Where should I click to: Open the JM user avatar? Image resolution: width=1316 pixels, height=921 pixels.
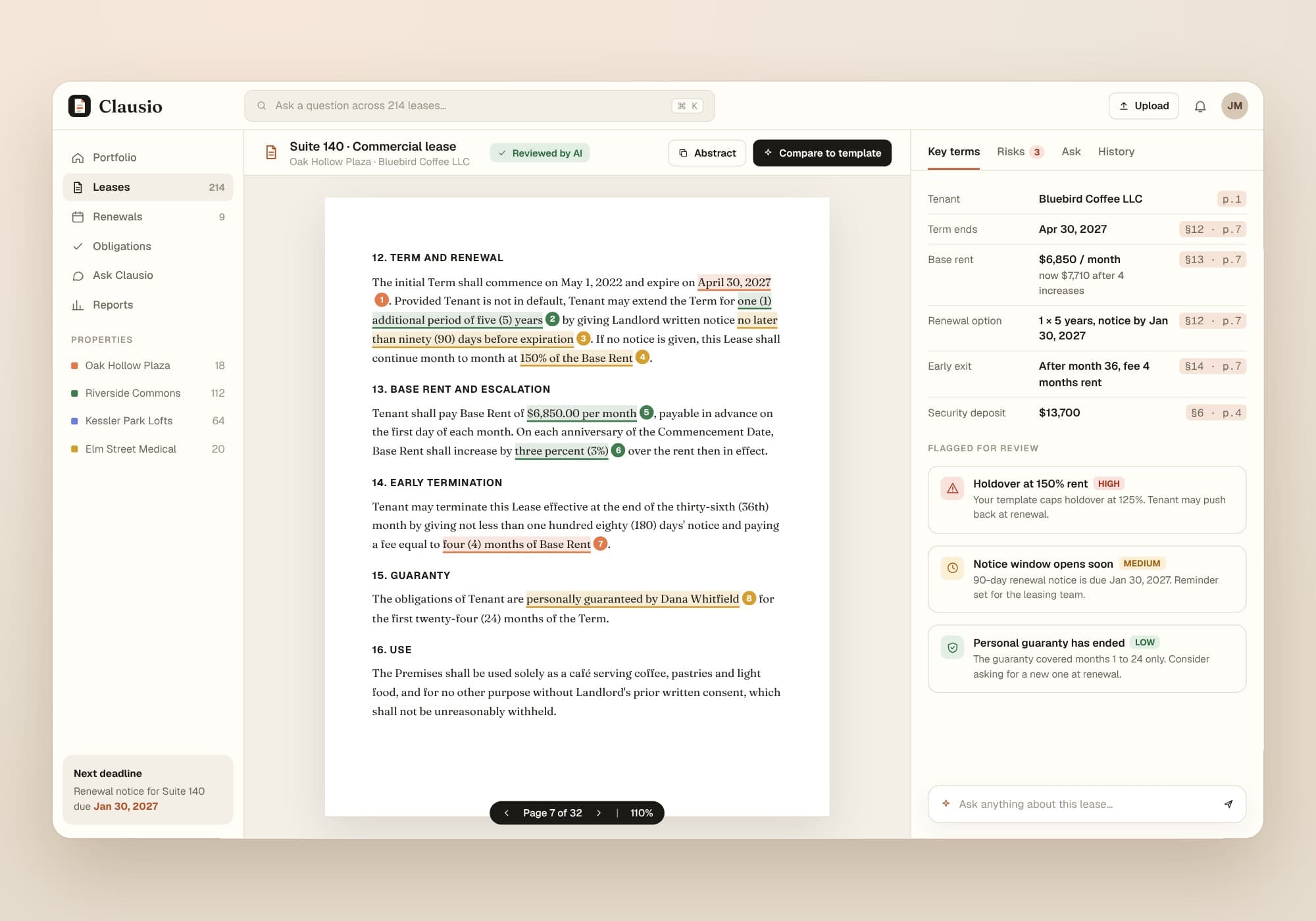(x=1234, y=106)
